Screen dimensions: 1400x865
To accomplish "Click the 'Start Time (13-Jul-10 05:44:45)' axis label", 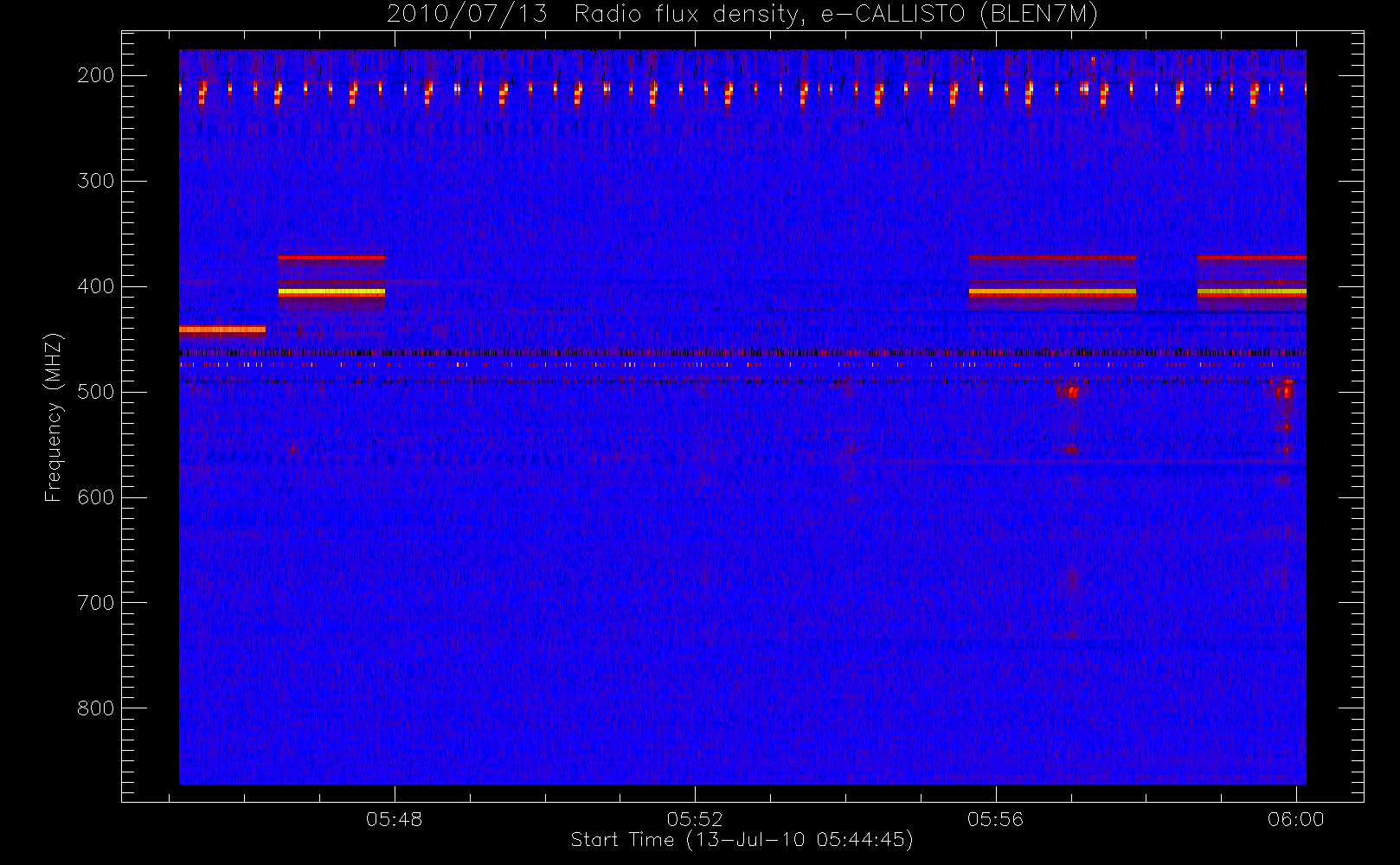I will 742,840.
